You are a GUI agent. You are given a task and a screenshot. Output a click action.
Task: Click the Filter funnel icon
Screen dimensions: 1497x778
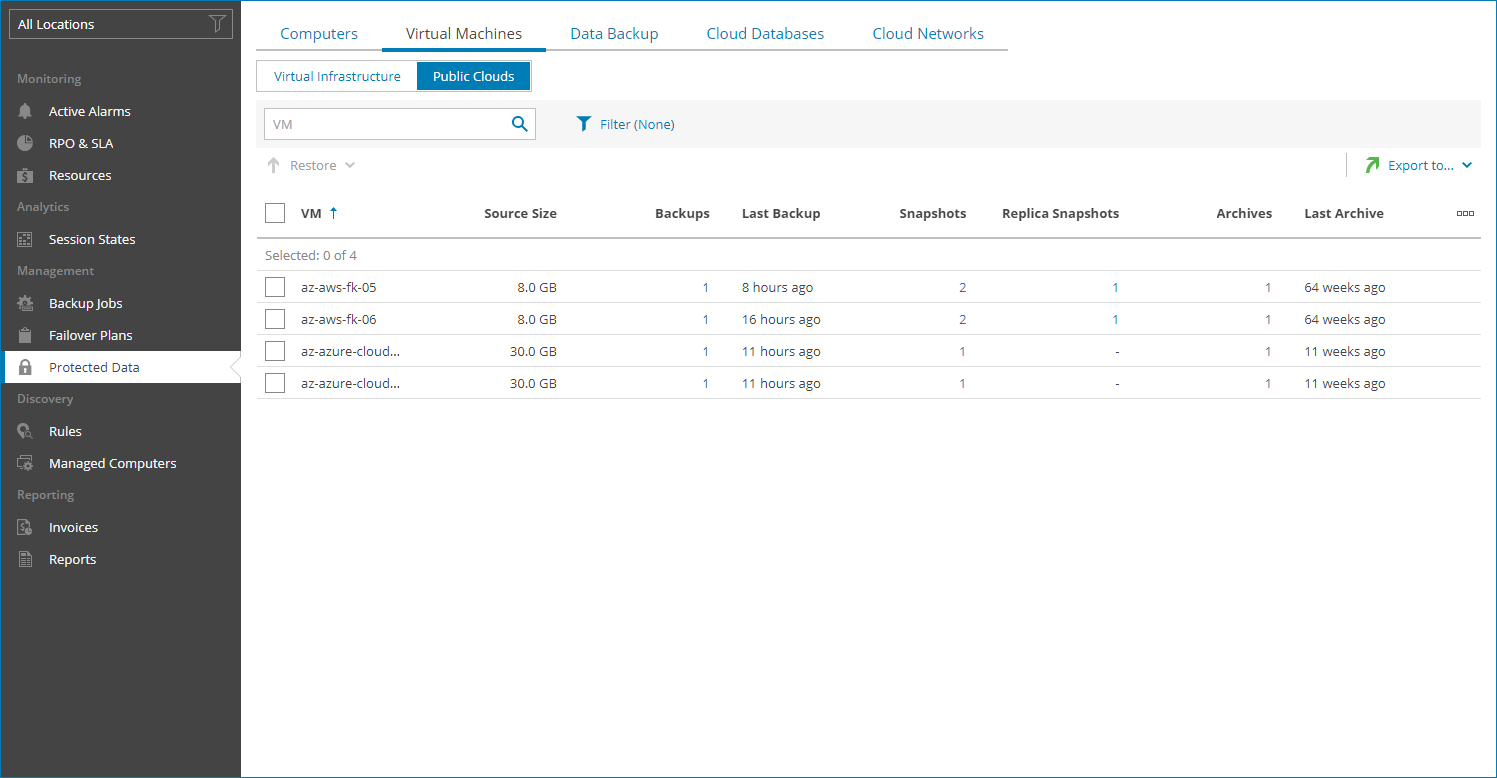585,124
